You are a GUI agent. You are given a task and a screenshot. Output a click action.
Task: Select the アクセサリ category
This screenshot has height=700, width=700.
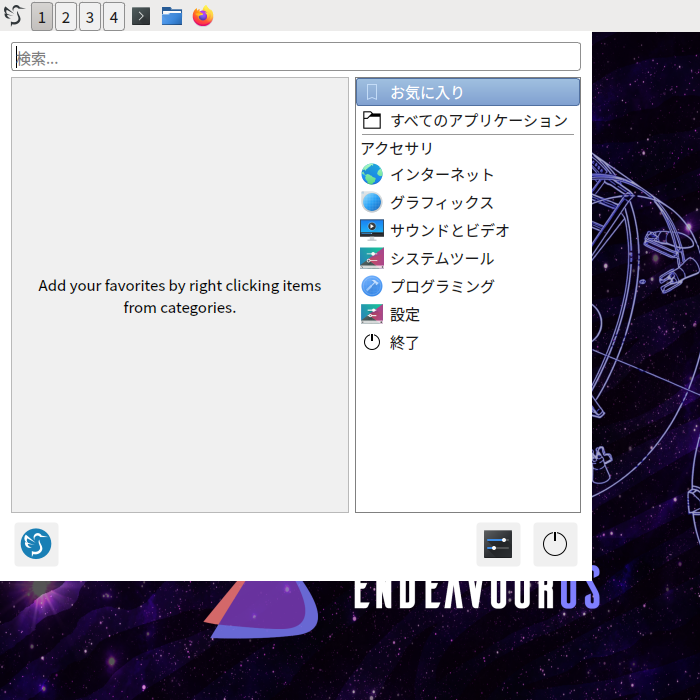coord(468,148)
